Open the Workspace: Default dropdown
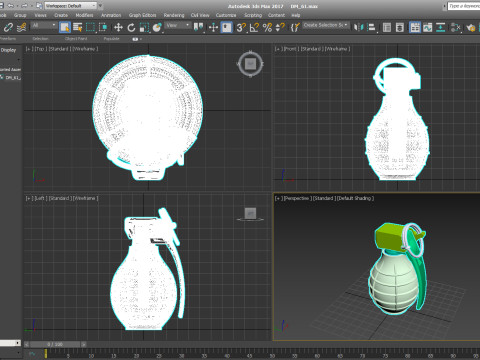The image size is (480, 360). [x=70, y=6]
